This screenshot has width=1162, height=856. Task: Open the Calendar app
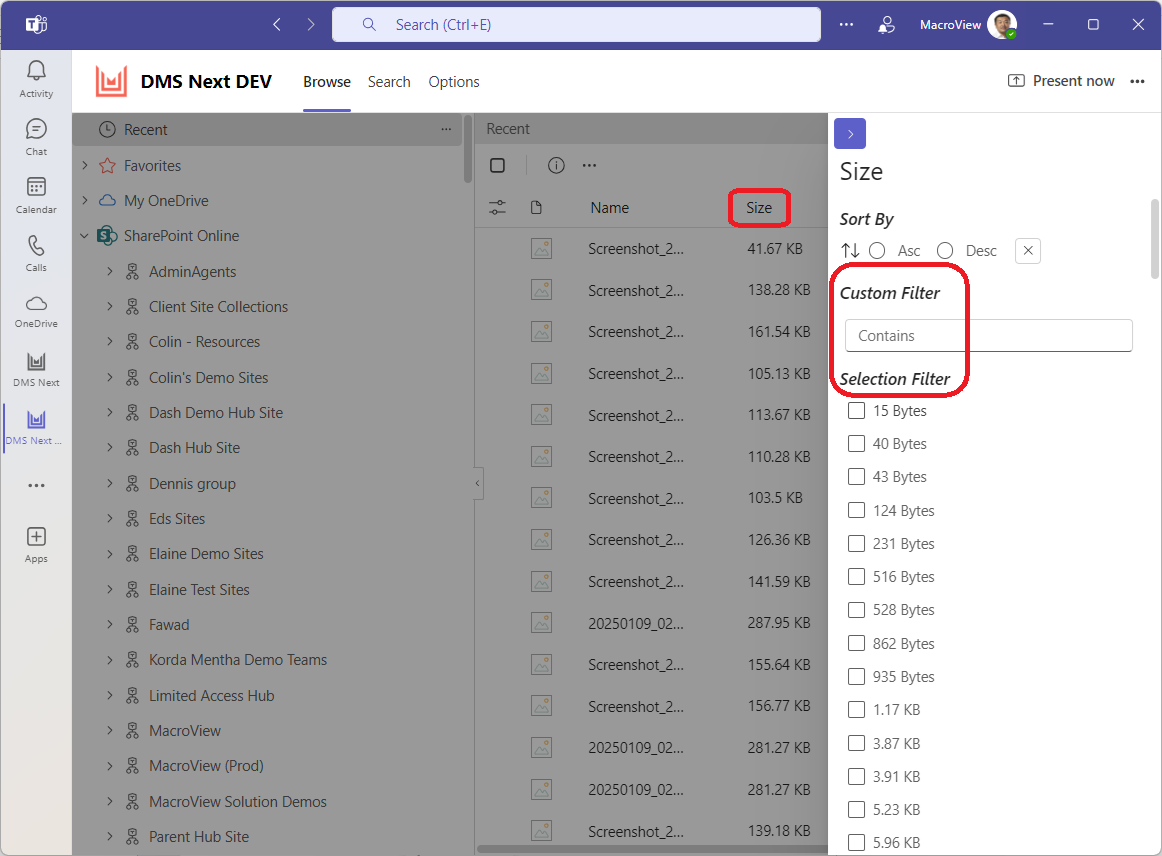pos(36,195)
